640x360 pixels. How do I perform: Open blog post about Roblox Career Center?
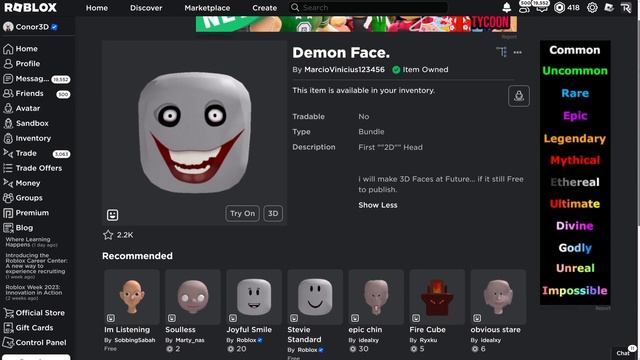pos(36,266)
